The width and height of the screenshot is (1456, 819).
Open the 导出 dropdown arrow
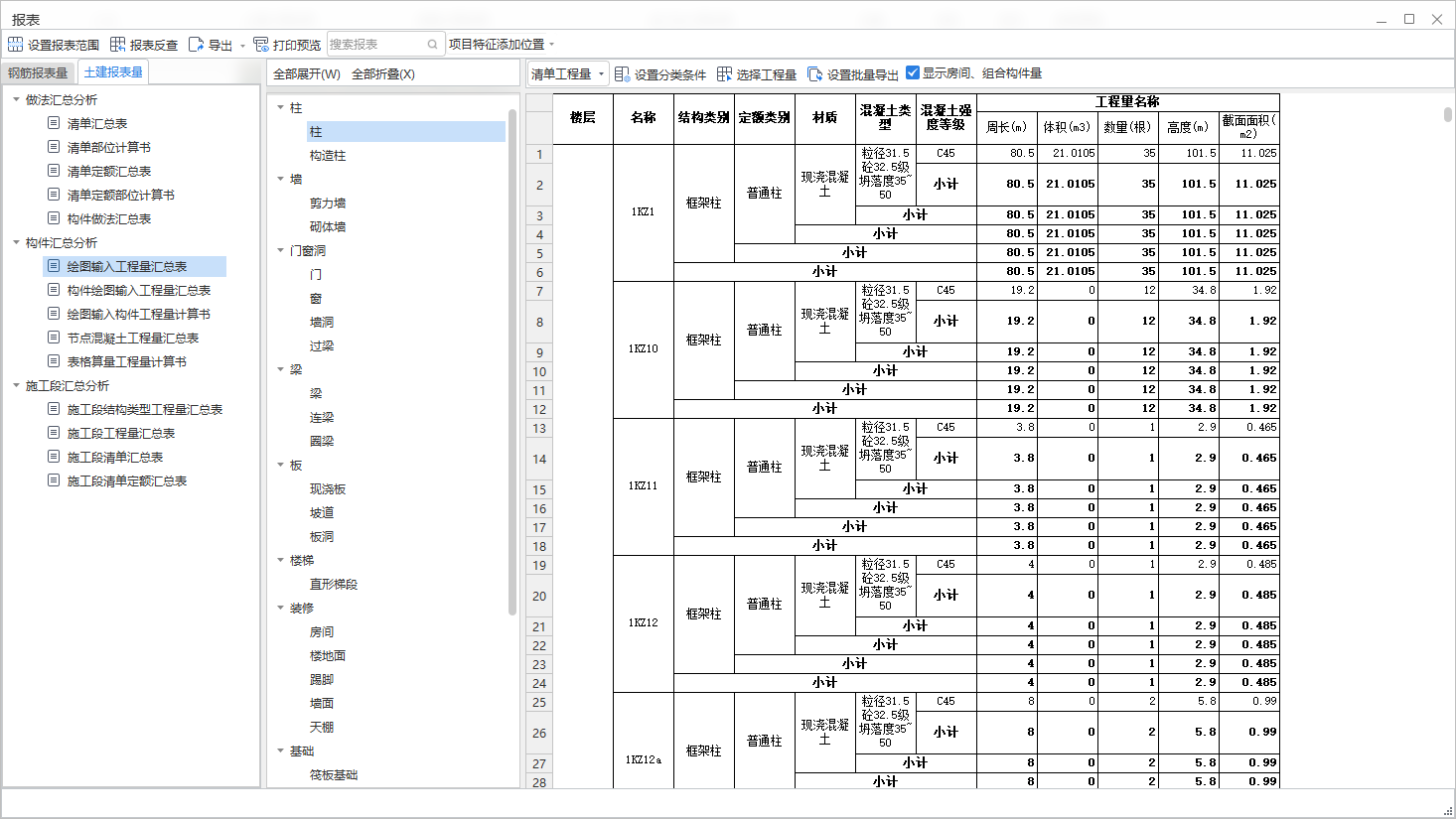tap(242, 46)
